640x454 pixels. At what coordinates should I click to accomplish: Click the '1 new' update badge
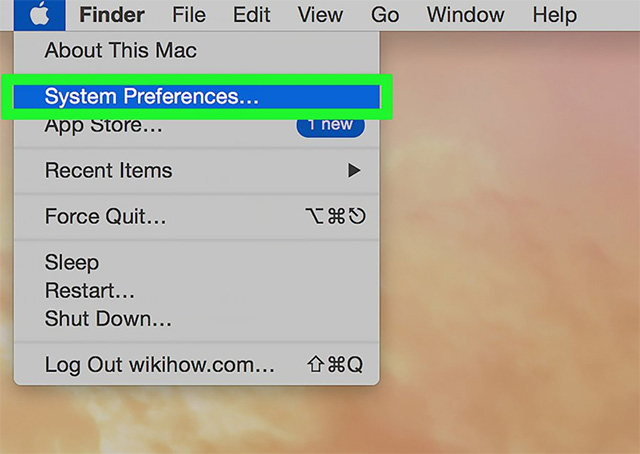coord(330,125)
